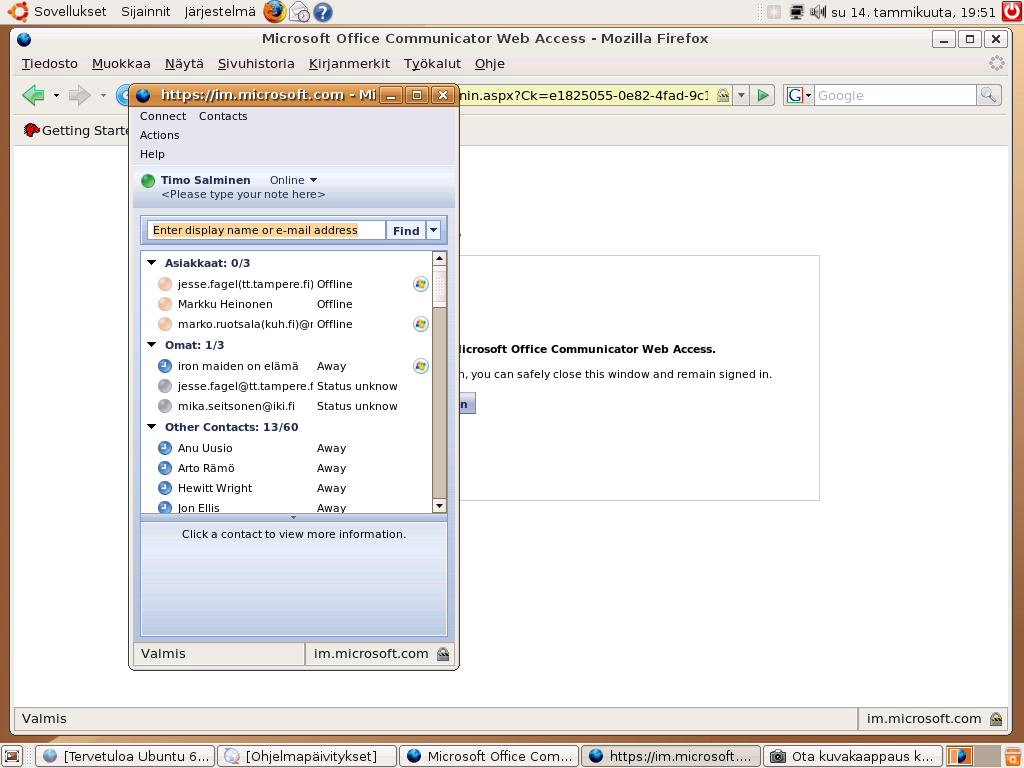This screenshot has width=1024, height=768.
Task: Click the contact list scroll up arrow
Action: pos(440,259)
